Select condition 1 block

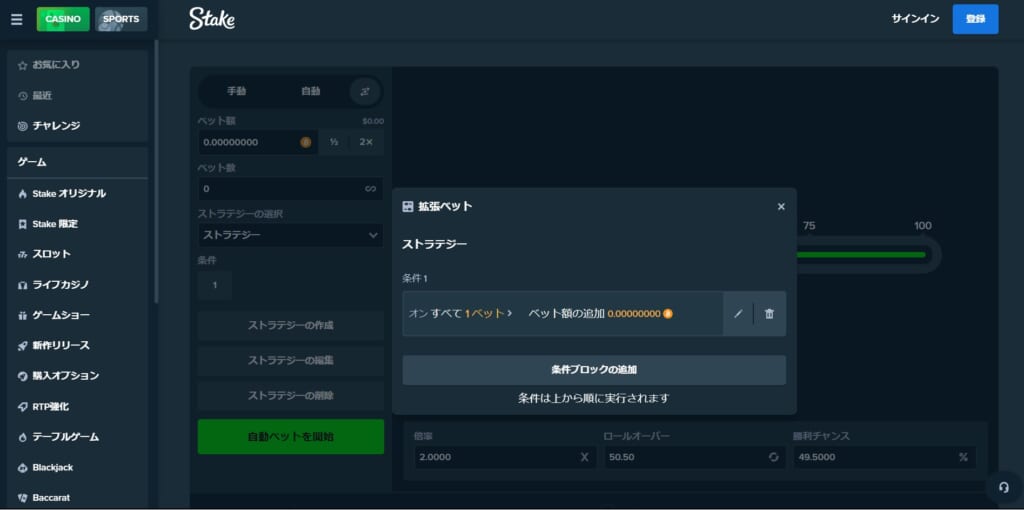pyautogui.click(x=214, y=285)
